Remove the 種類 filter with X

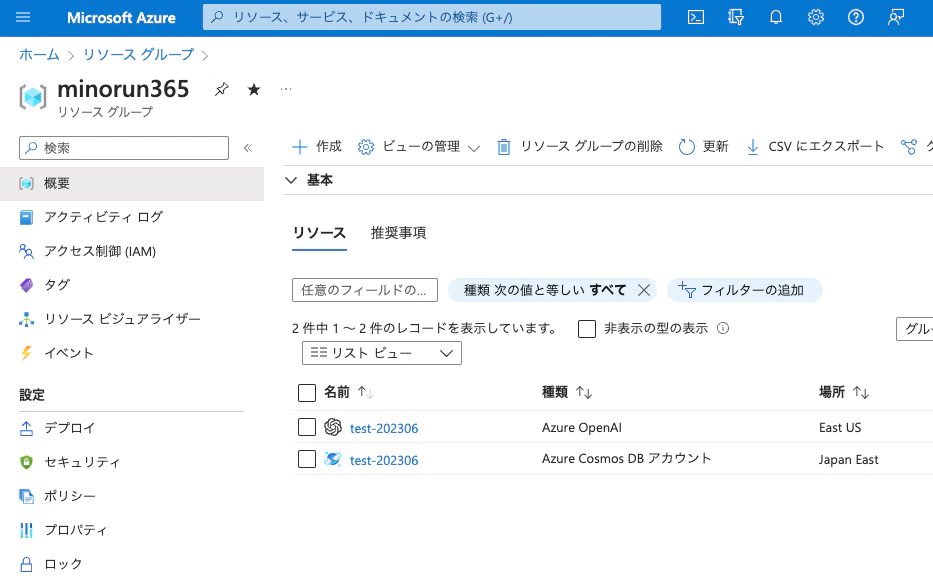[x=644, y=290]
